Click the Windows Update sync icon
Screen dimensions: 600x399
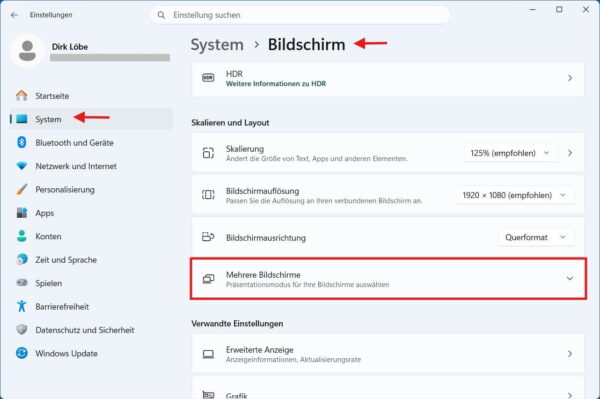[x=22, y=353]
